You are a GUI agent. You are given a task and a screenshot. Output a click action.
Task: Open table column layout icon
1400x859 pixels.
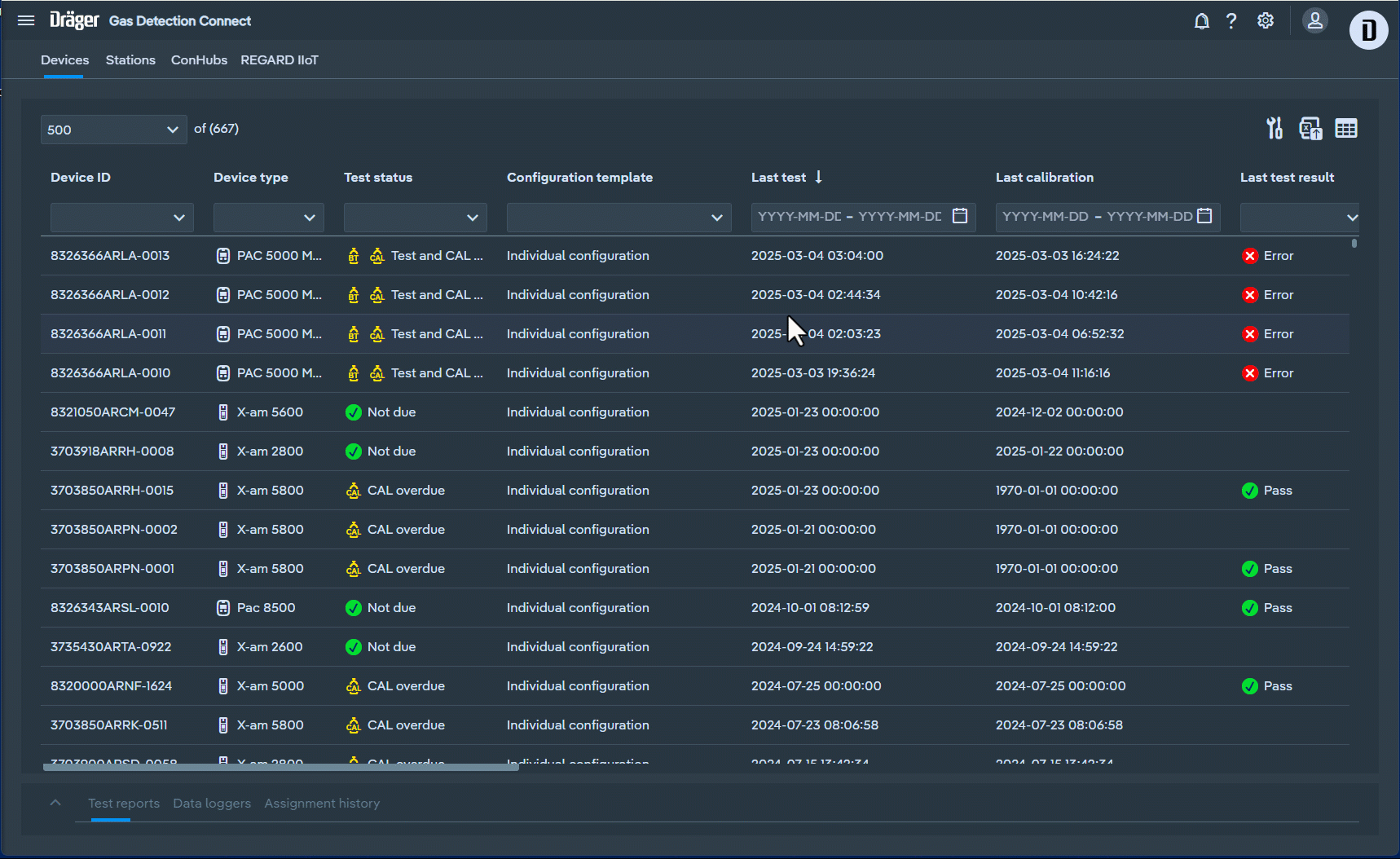pos(1345,128)
